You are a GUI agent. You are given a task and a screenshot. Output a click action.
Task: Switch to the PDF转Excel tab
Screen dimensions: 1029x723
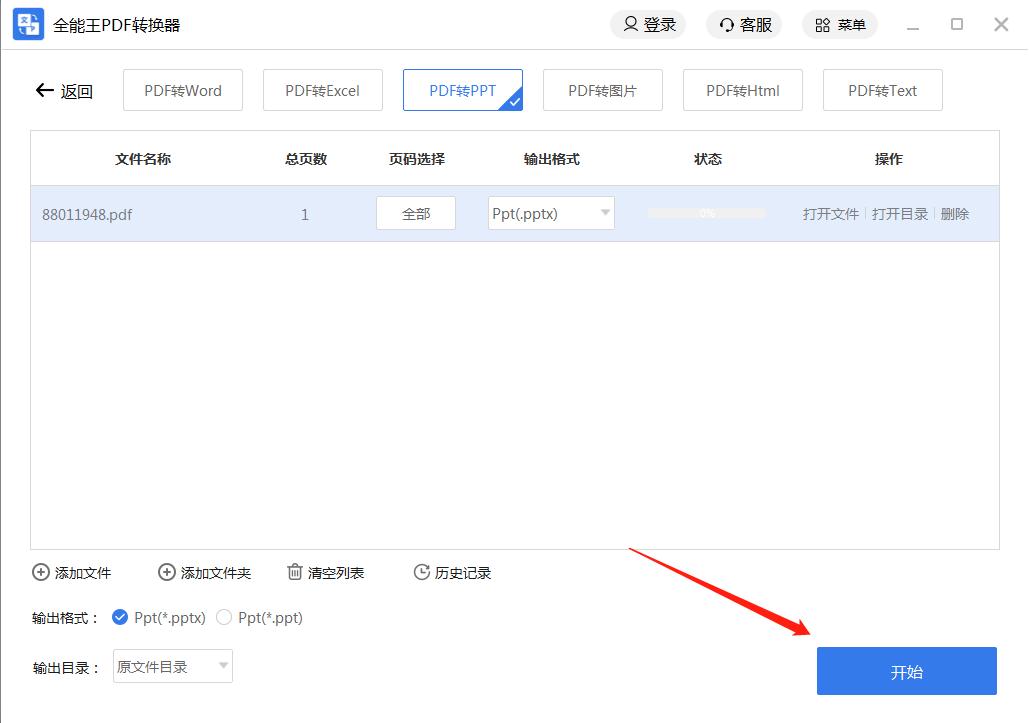click(322, 91)
